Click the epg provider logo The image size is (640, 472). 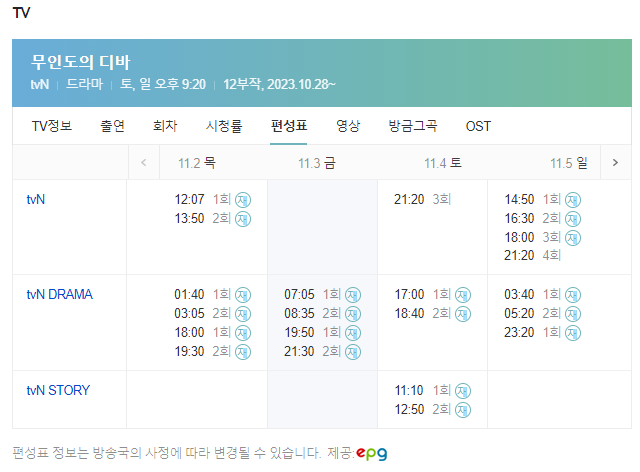[x=371, y=453]
